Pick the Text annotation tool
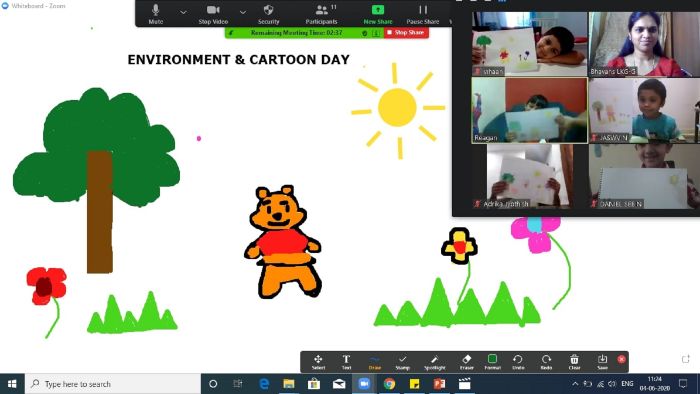The image size is (700, 394). [x=346, y=362]
